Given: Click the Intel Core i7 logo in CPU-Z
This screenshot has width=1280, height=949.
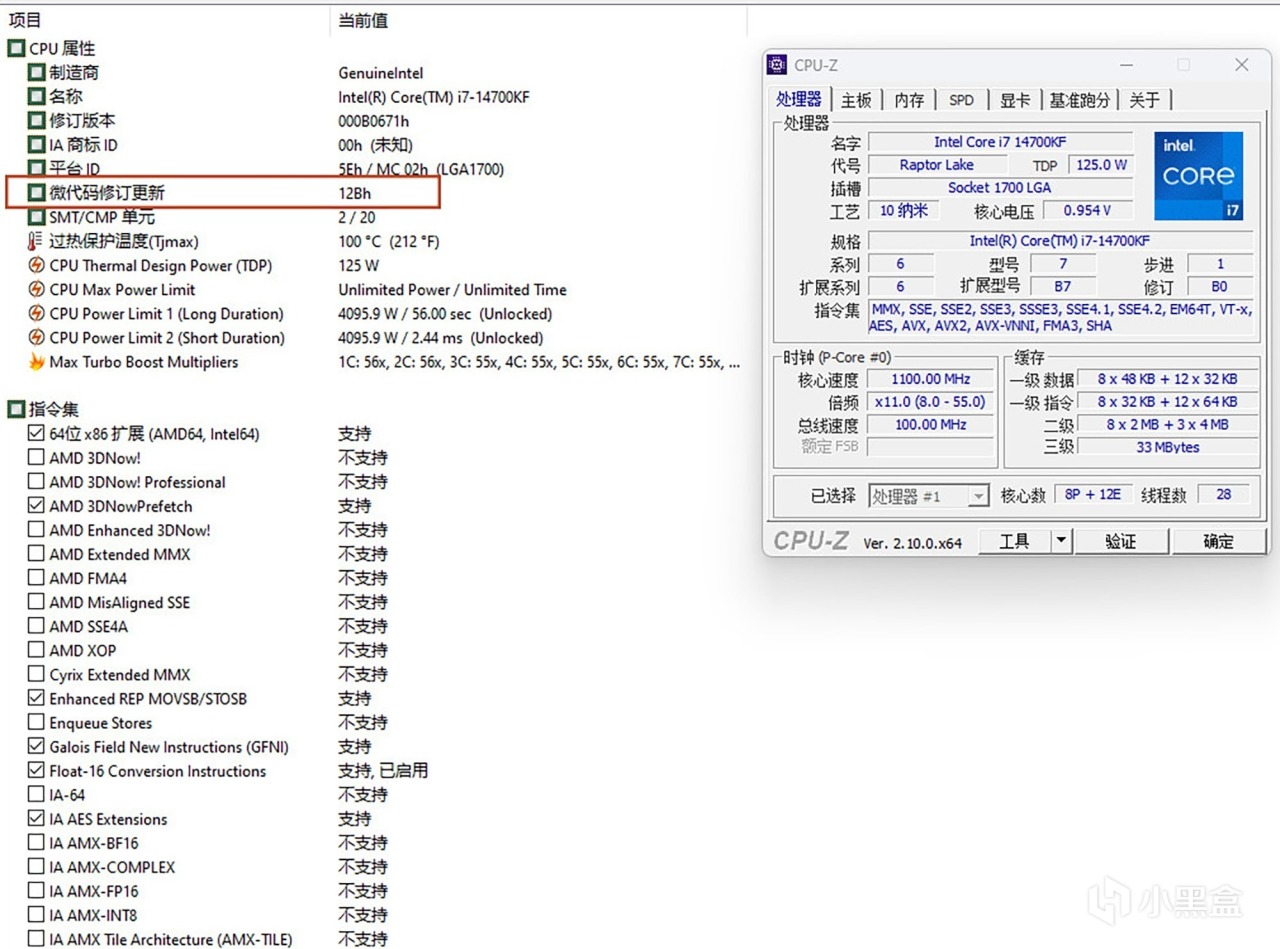Looking at the screenshot, I should point(1198,176).
